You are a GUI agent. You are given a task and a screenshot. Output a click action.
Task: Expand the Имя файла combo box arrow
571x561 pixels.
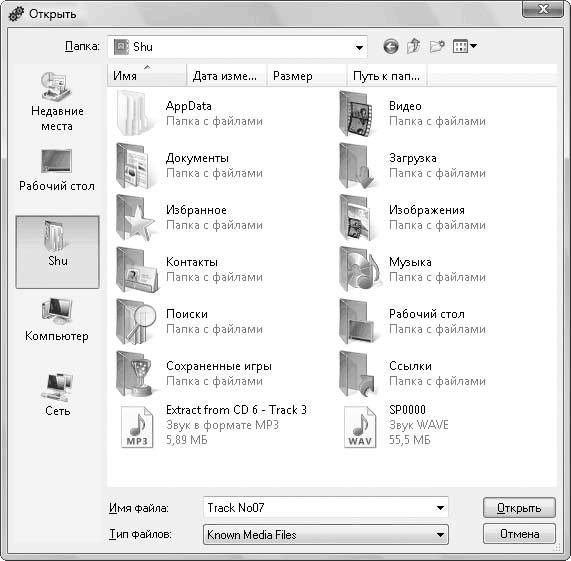[x=440, y=507]
